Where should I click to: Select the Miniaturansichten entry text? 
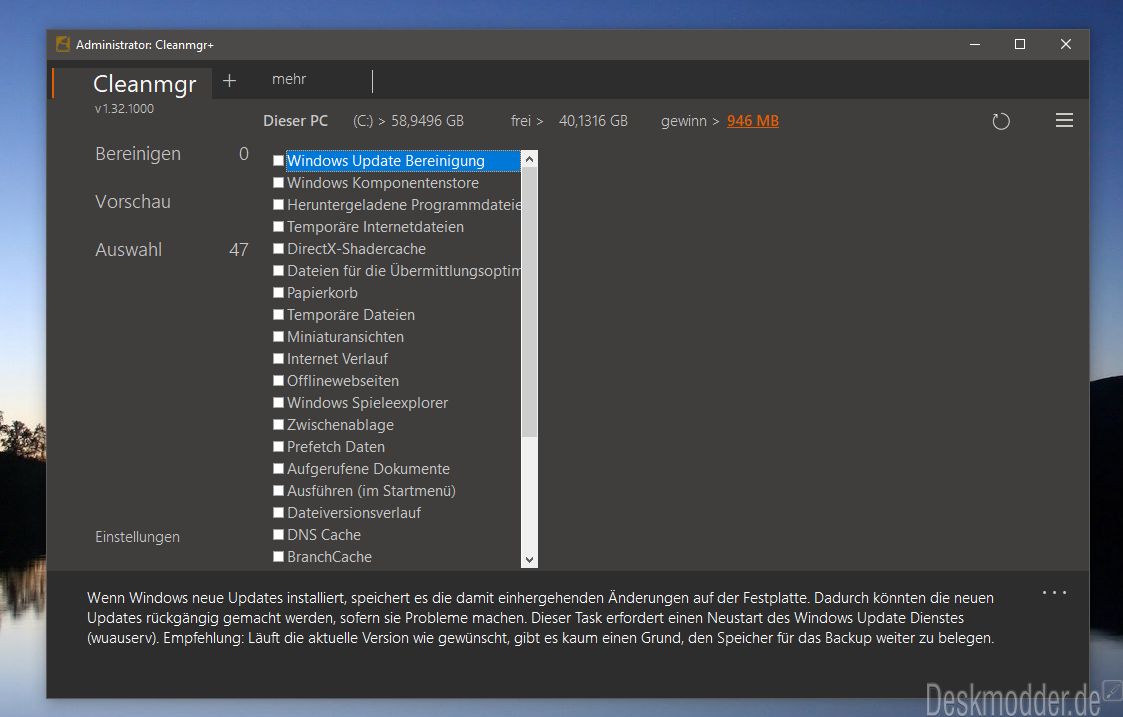tap(345, 337)
